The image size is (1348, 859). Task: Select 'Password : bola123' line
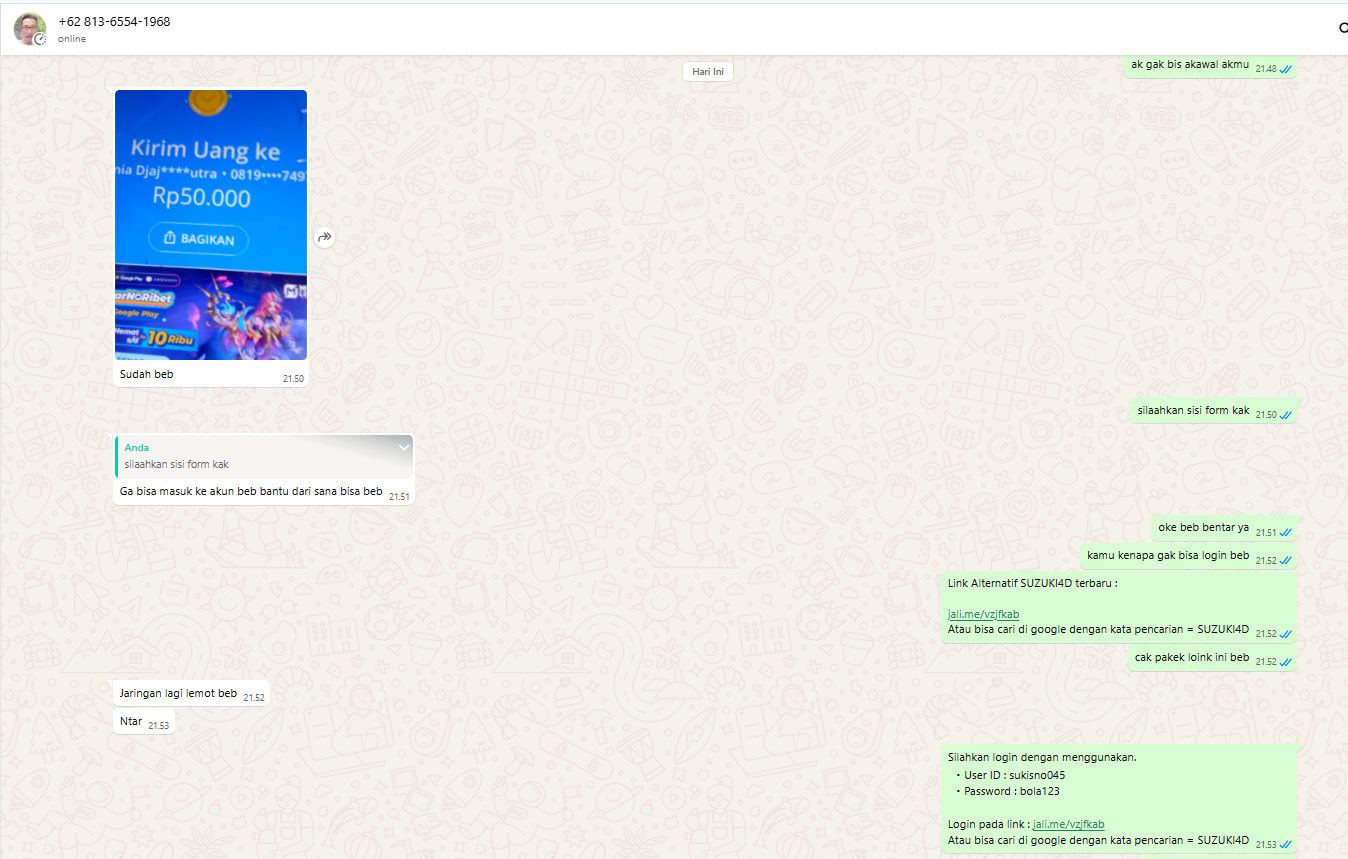(1011, 791)
